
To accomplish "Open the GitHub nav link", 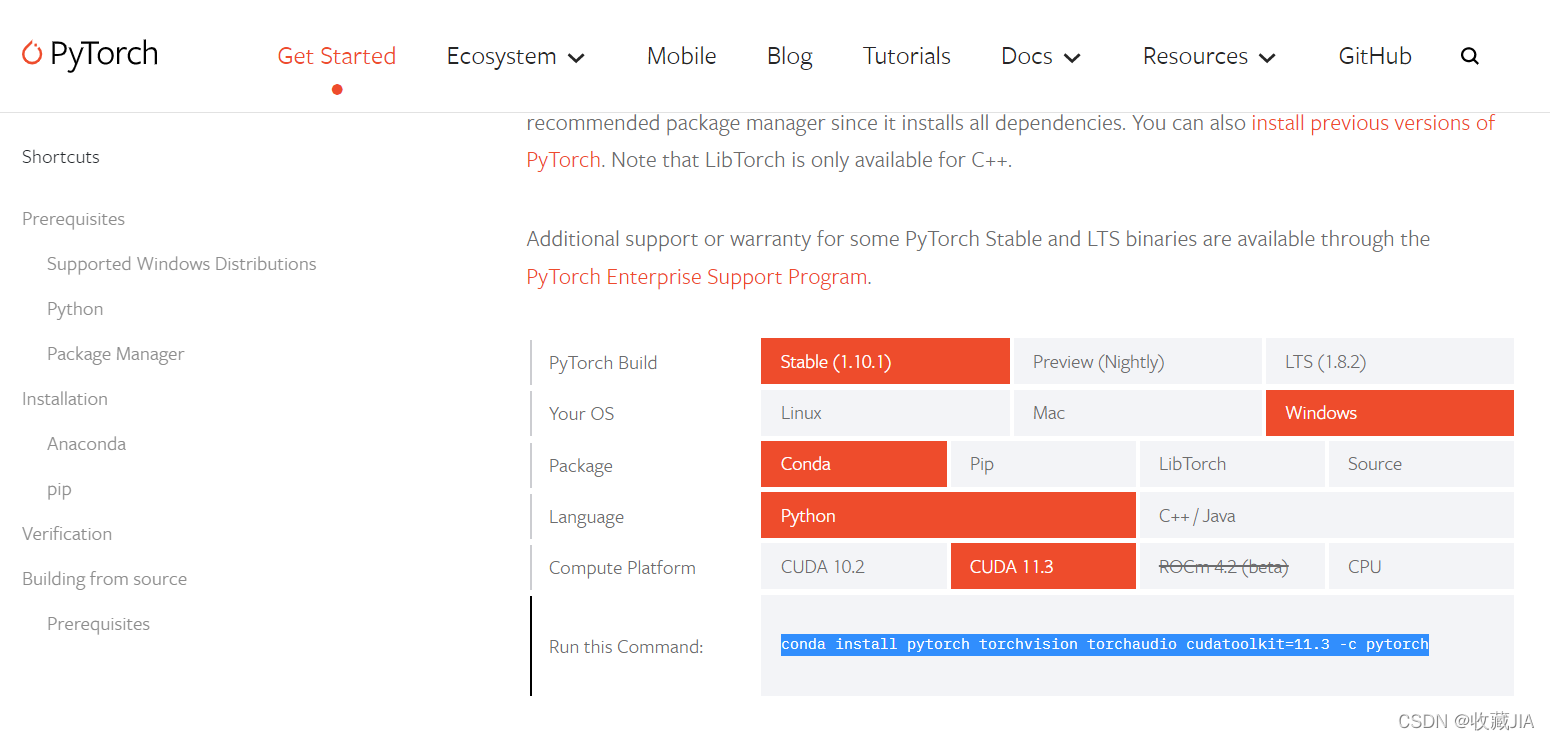I will (1375, 56).
